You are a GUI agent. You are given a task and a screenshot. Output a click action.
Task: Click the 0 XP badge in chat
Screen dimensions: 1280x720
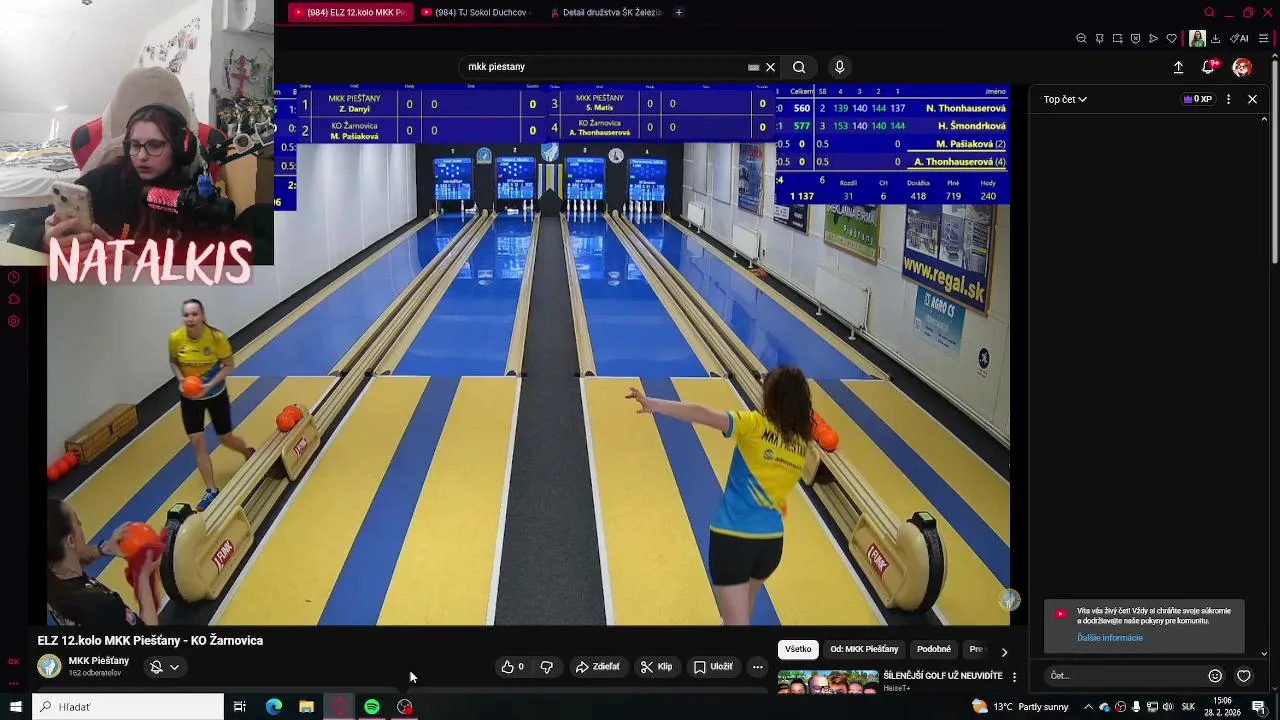pos(1197,99)
